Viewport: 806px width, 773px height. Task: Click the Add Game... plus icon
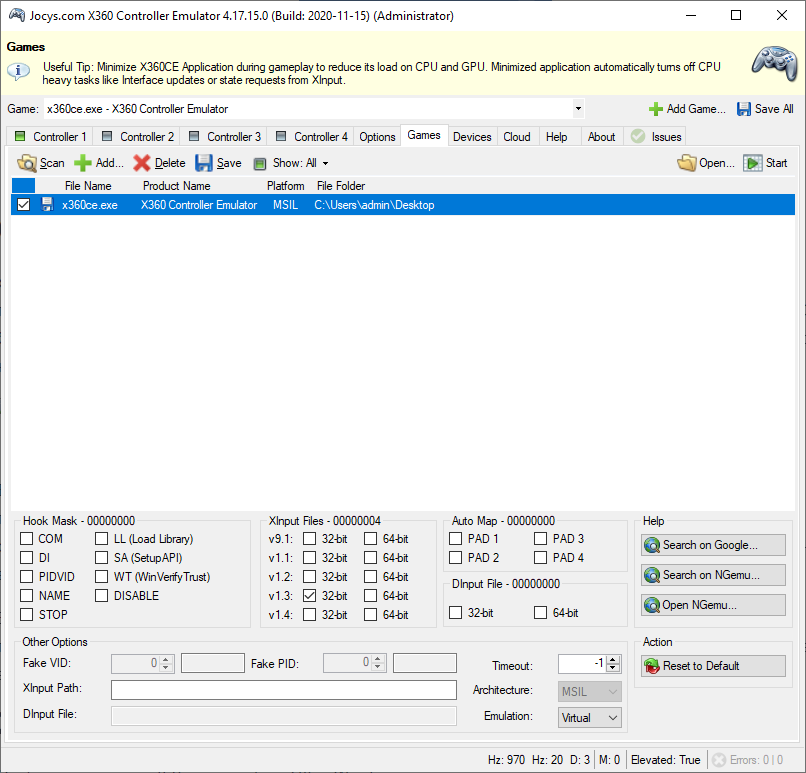point(656,109)
